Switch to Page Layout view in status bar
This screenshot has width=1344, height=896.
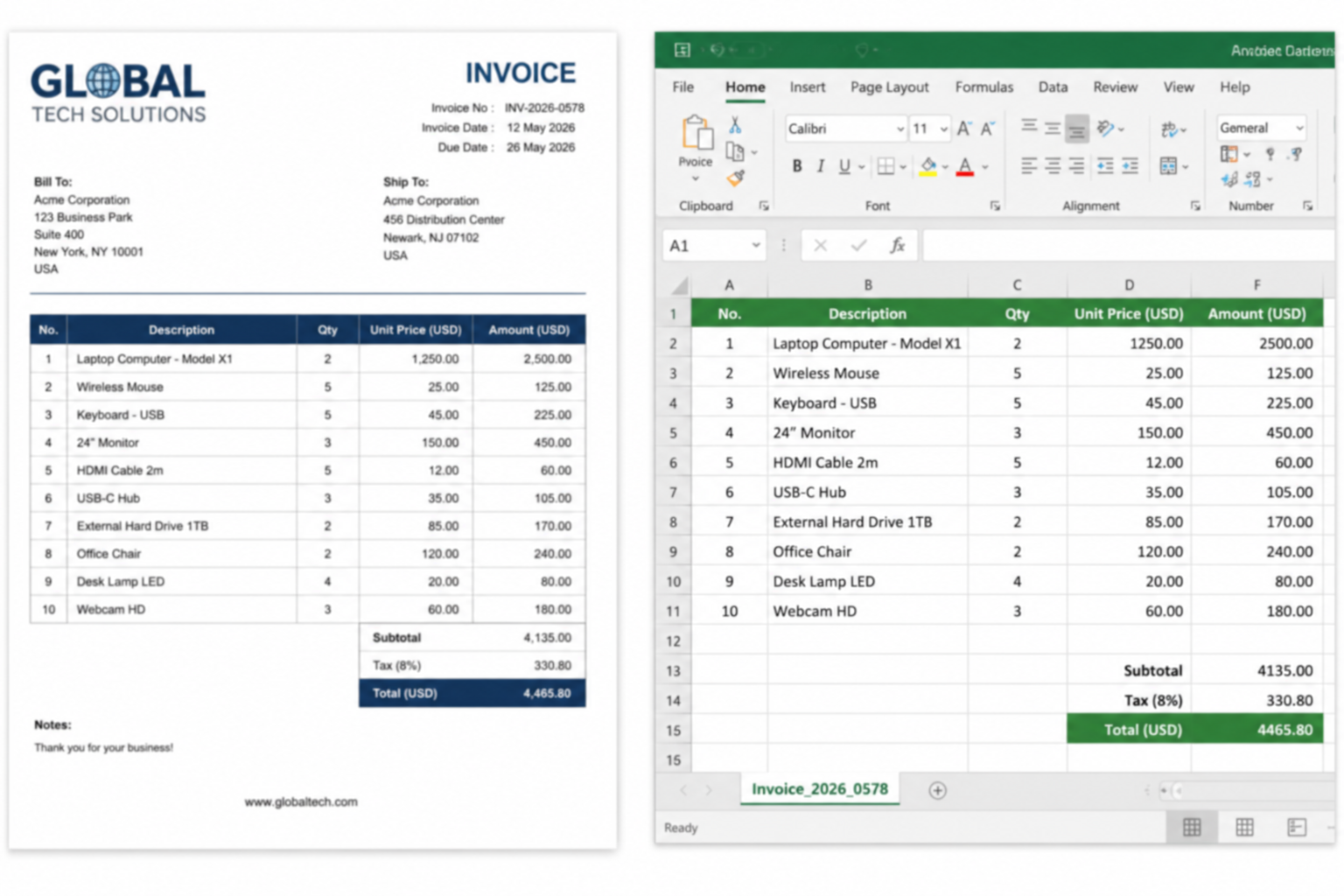(x=1244, y=827)
